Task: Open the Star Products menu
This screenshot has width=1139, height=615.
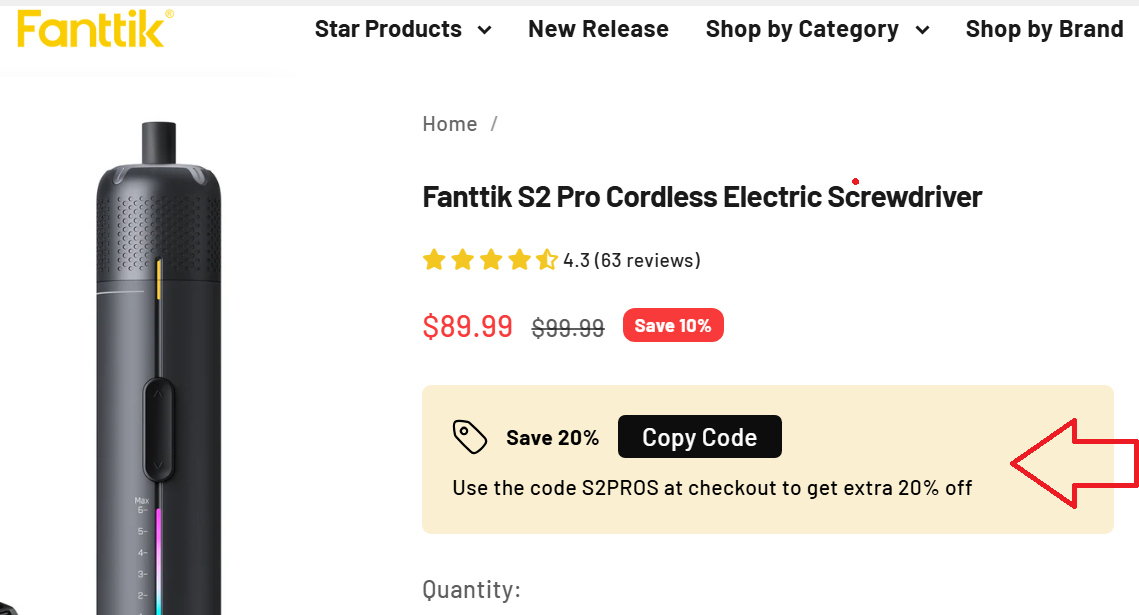Action: (x=388, y=29)
